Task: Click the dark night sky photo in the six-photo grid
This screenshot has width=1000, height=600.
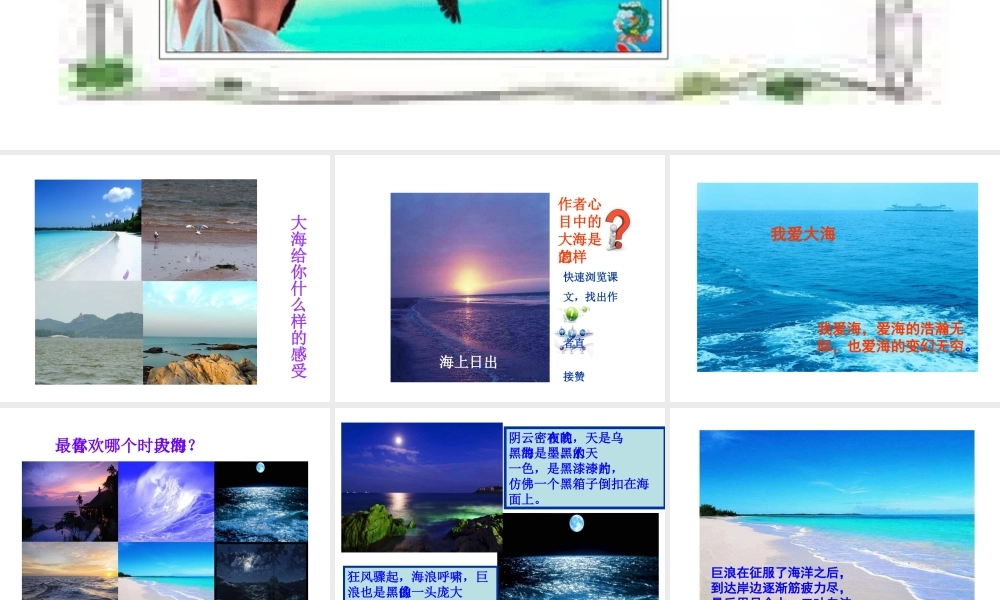Action: coord(261,571)
